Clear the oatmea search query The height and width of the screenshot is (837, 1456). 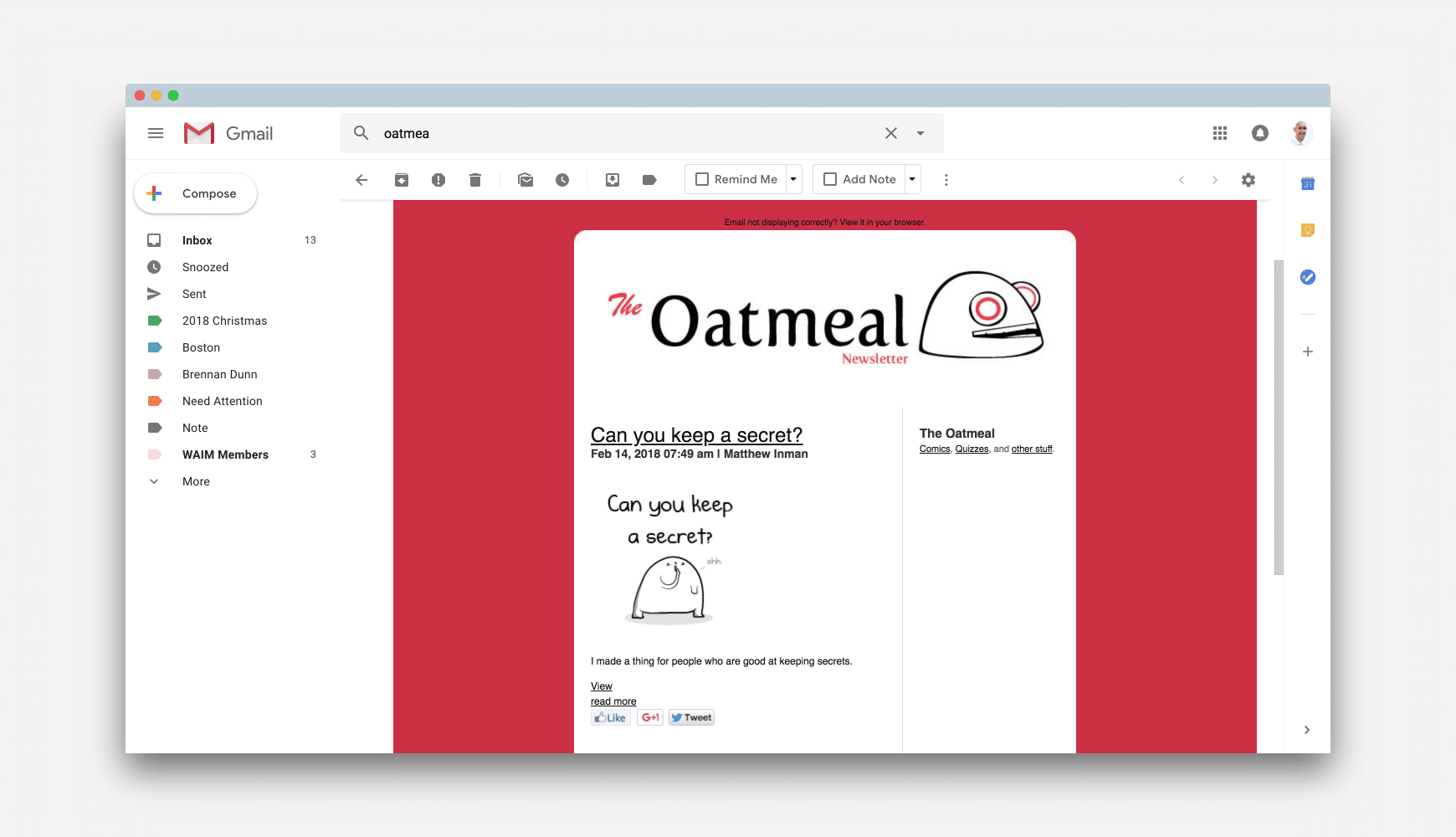tap(890, 132)
